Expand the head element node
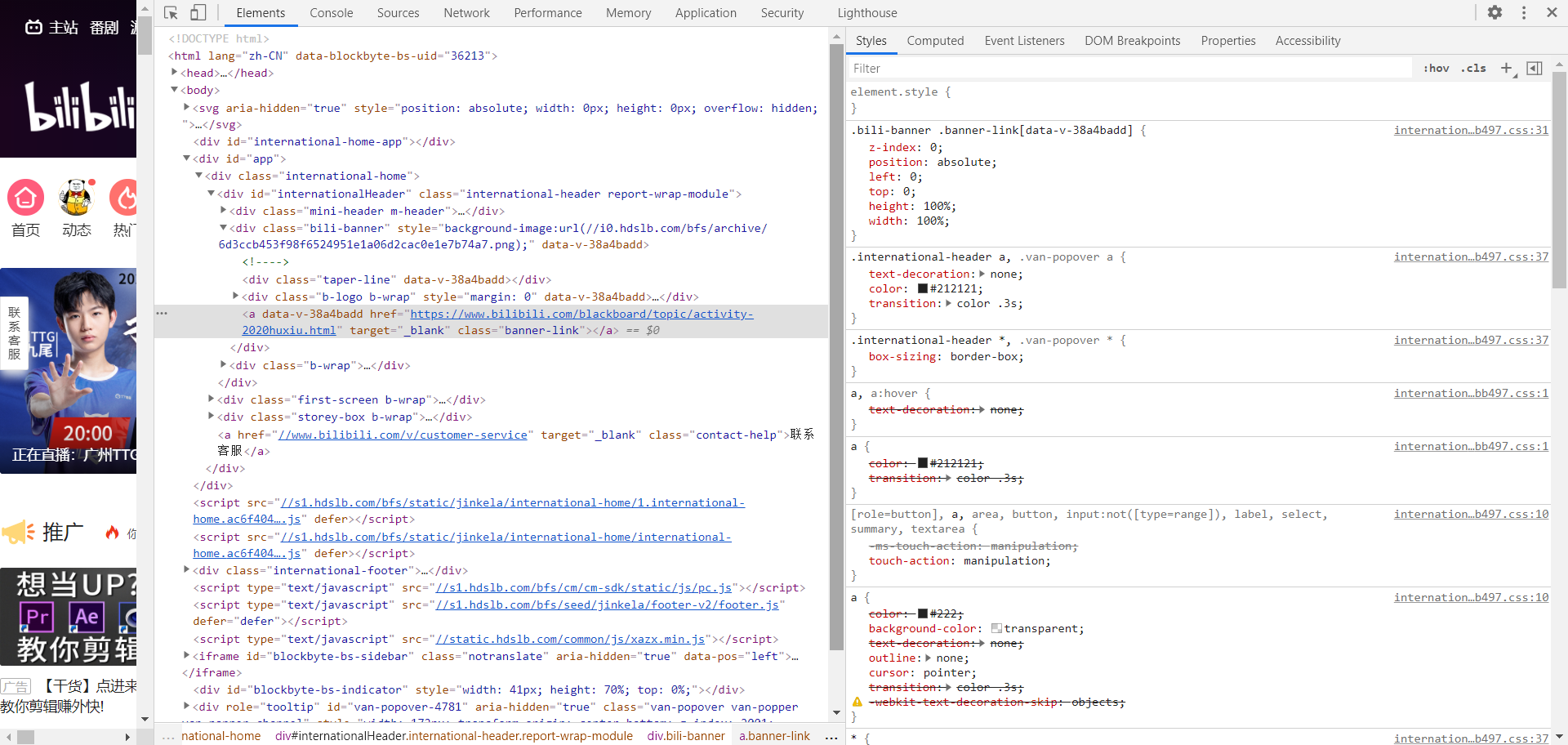Screen dimensions: 1568x745 click(x=175, y=73)
